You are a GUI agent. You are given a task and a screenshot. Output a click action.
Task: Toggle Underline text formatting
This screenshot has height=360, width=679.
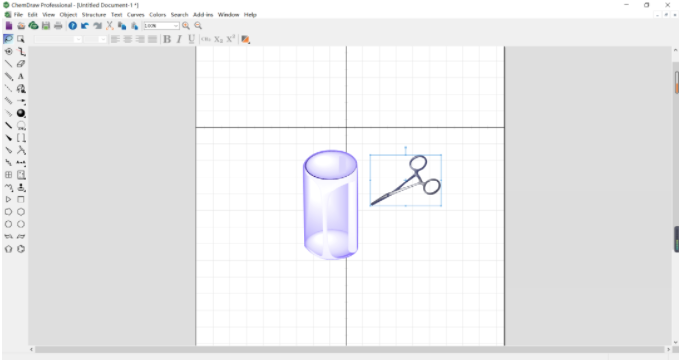(x=191, y=39)
